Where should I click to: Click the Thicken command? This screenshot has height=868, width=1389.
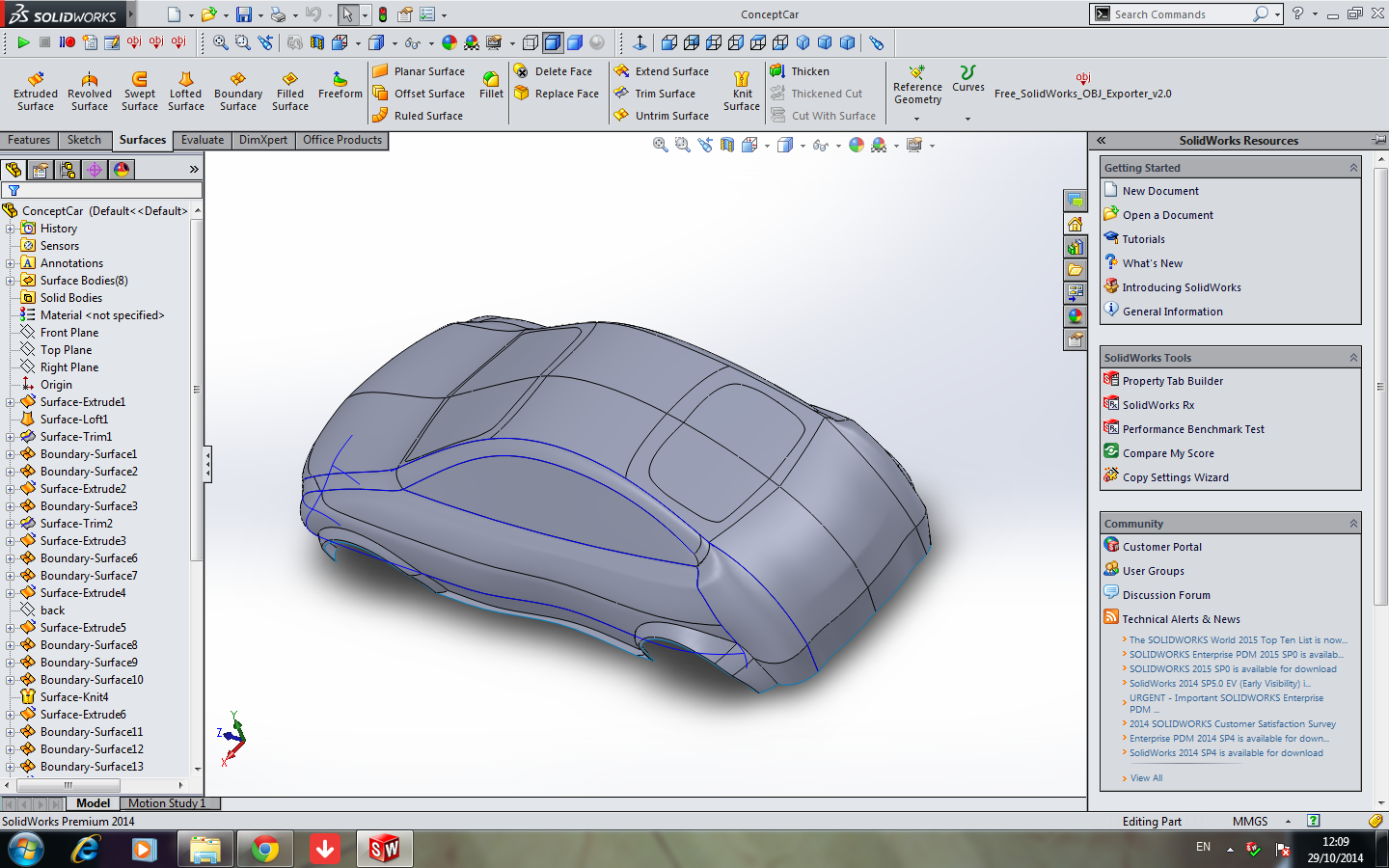[x=800, y=71]
